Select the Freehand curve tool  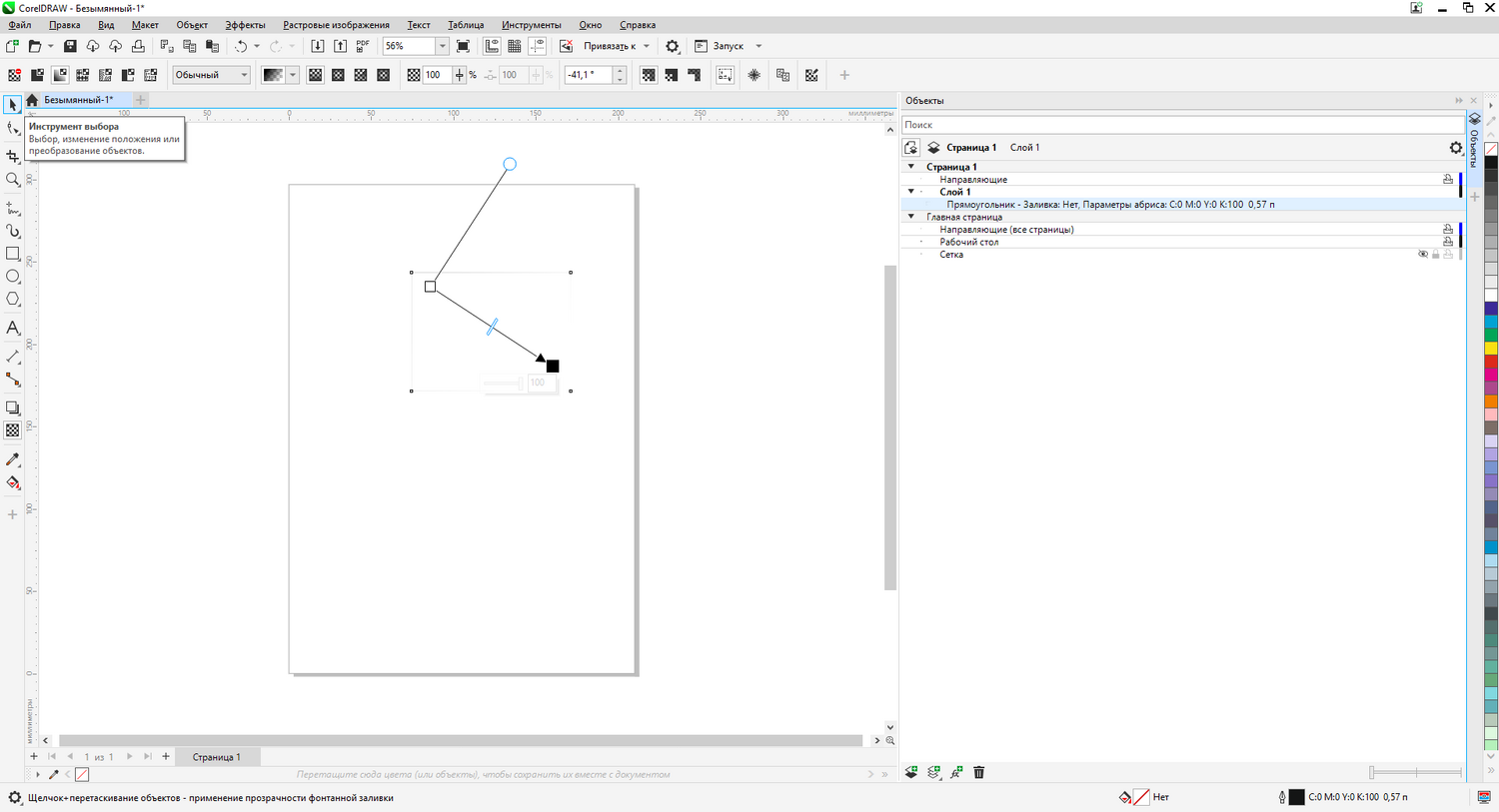[x=13, y=208]
